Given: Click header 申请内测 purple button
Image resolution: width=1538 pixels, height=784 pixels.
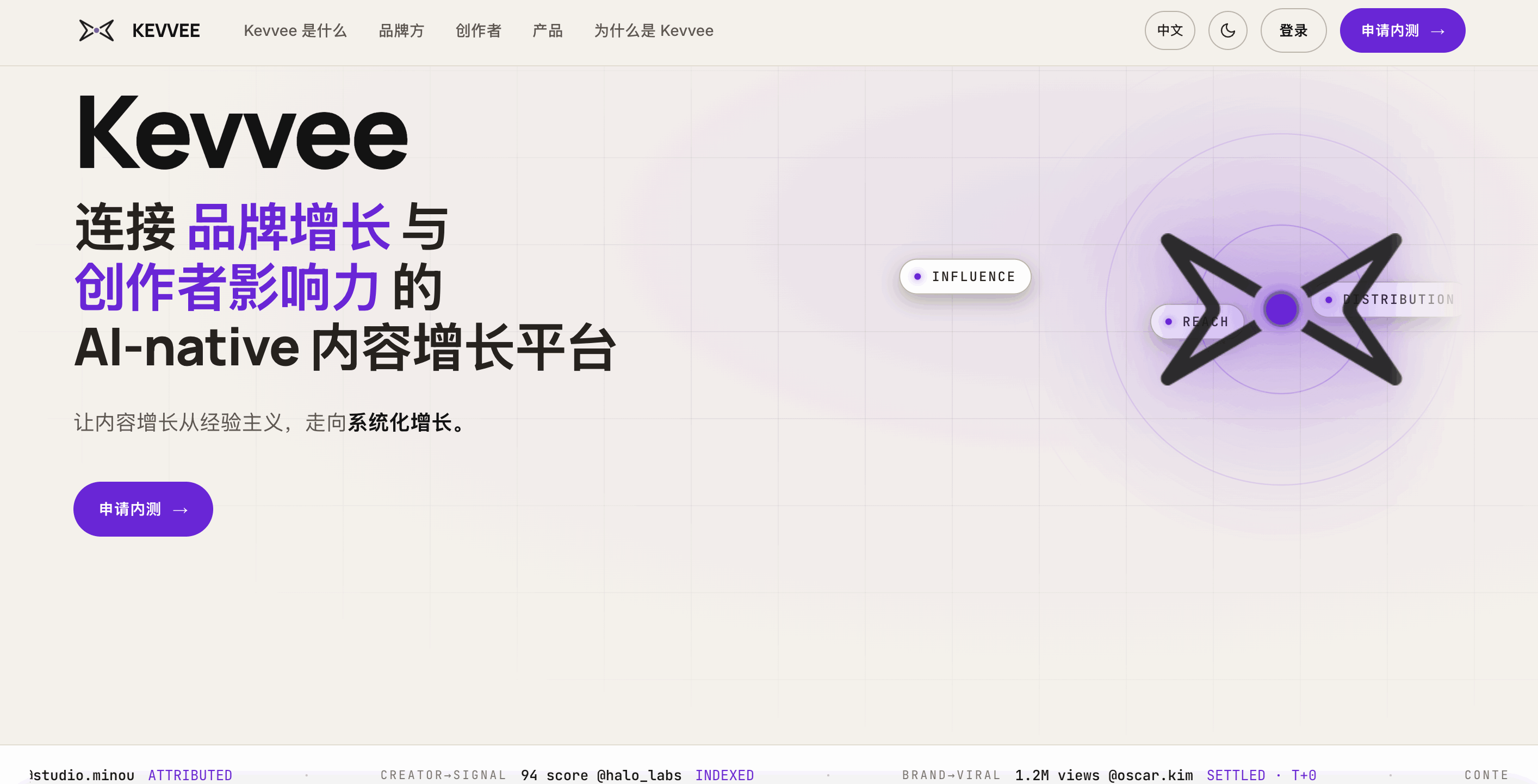Looking at the screenshot, I should [1402, 30].
